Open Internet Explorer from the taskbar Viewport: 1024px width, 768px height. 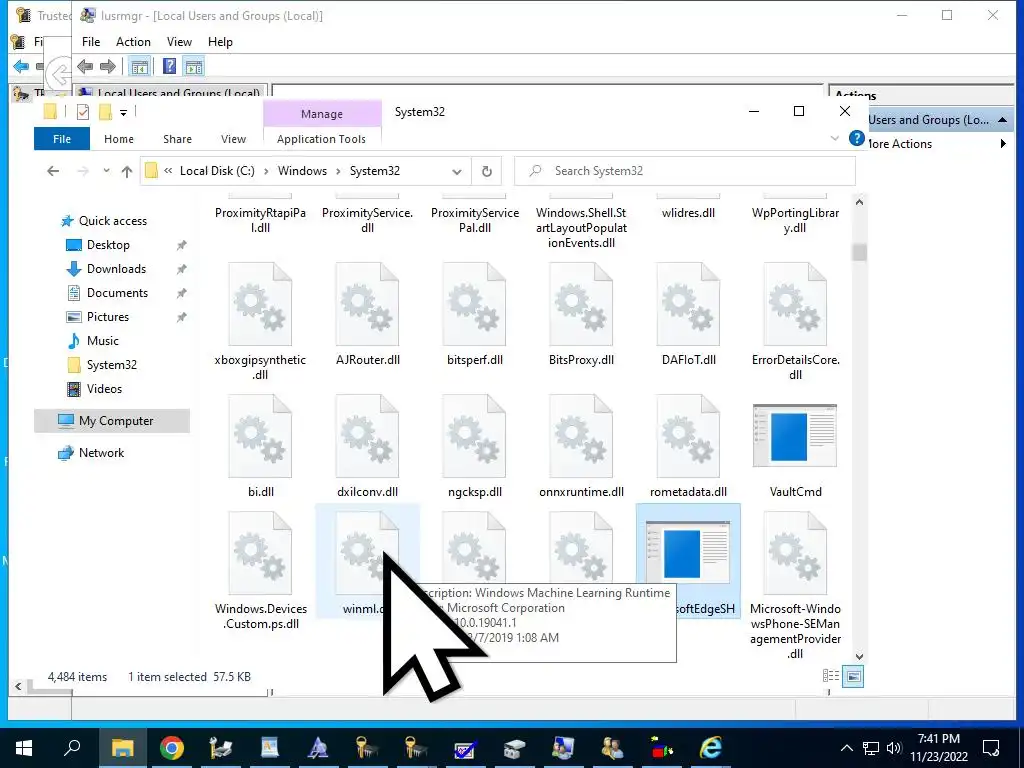711,748
